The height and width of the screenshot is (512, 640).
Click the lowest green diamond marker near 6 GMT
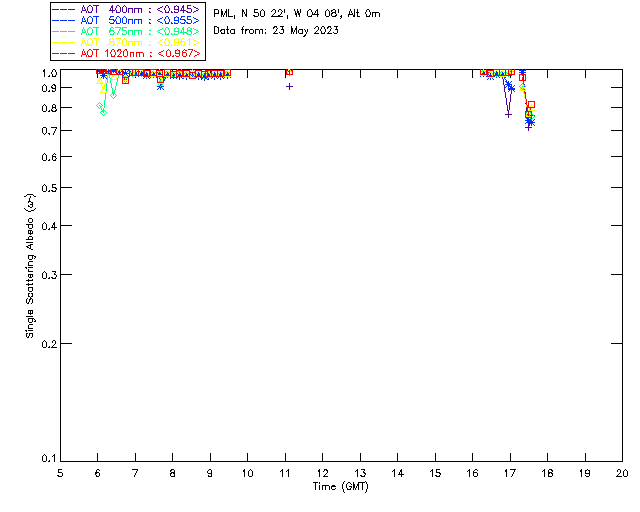pos(104,112)
